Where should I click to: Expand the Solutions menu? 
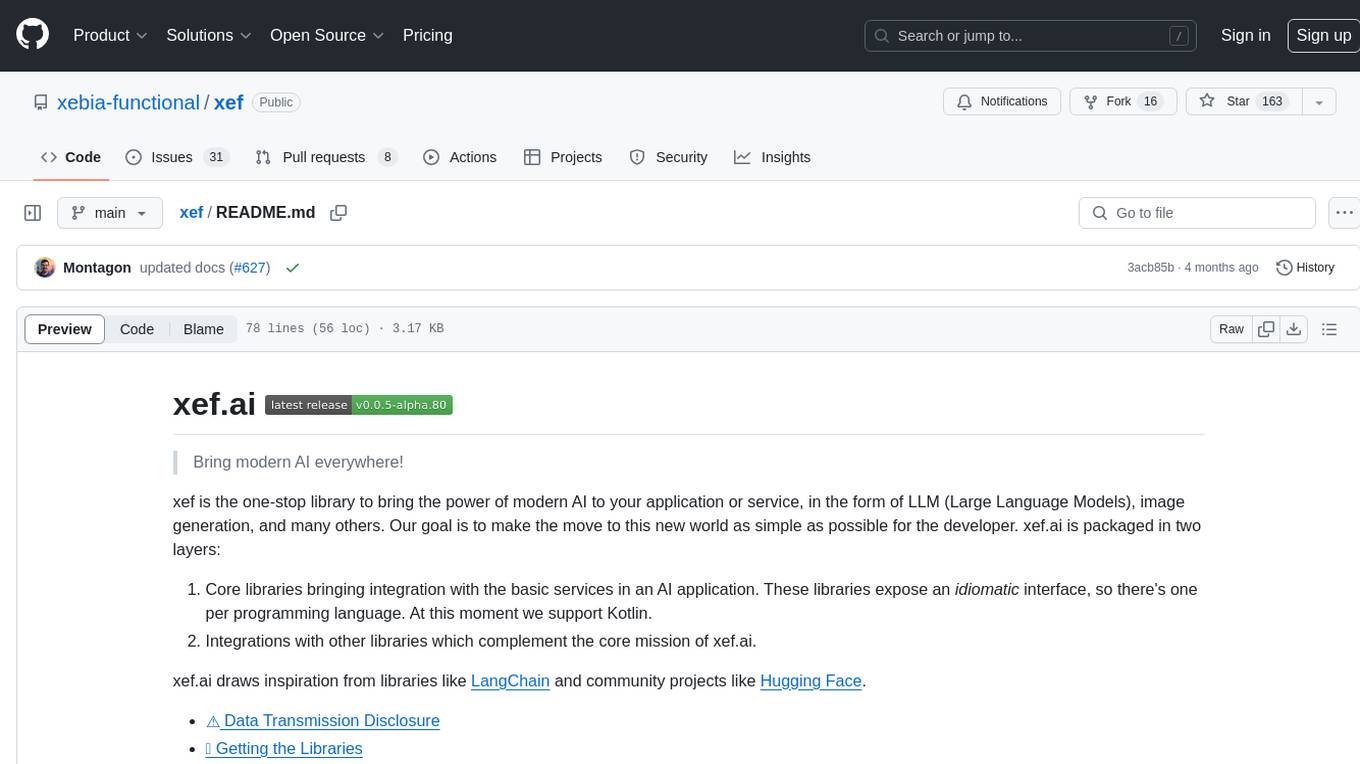point(209,35)
